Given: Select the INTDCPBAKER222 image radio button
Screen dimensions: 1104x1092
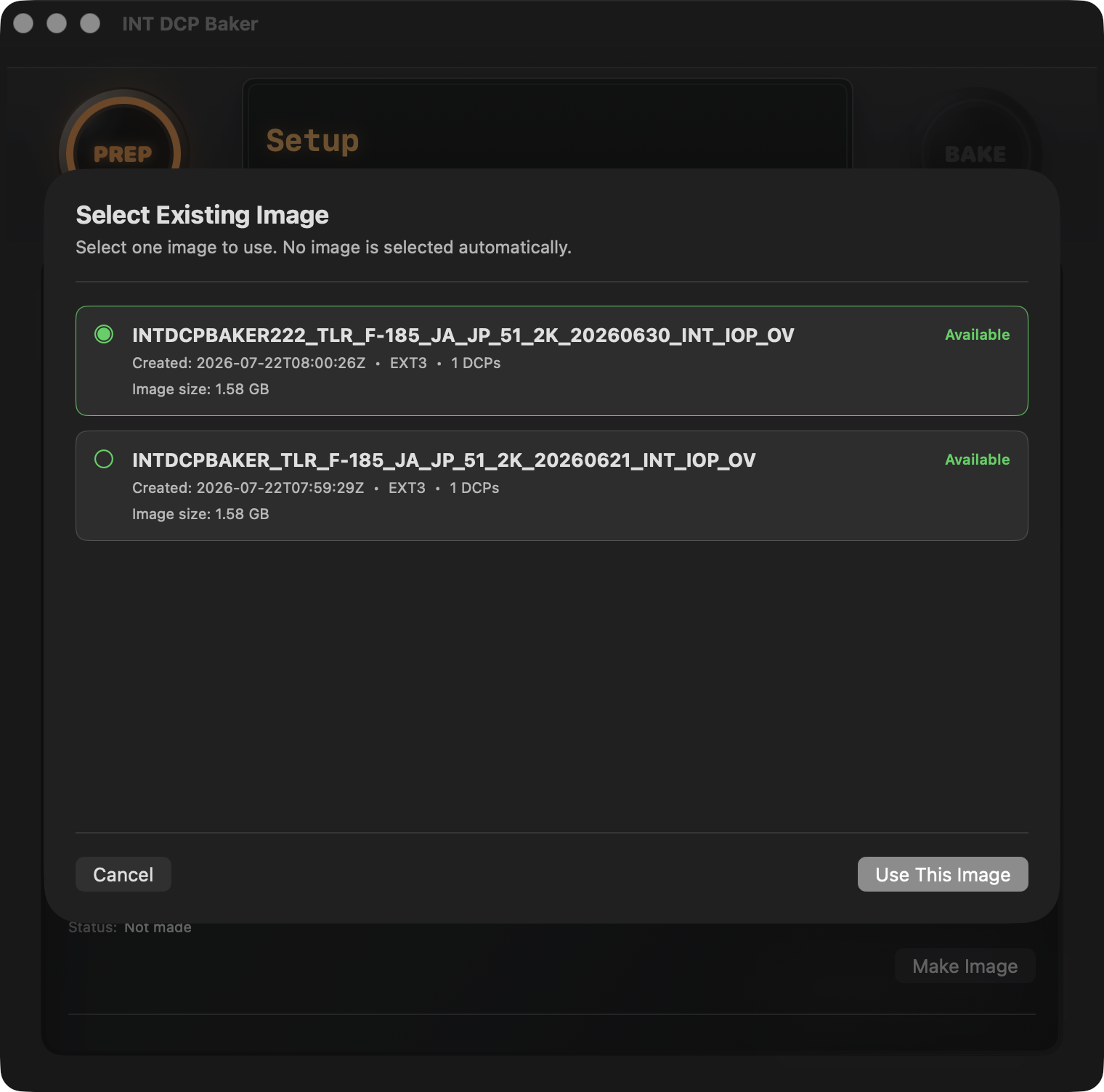Looking at the screenshot, I should click(104, 334).
